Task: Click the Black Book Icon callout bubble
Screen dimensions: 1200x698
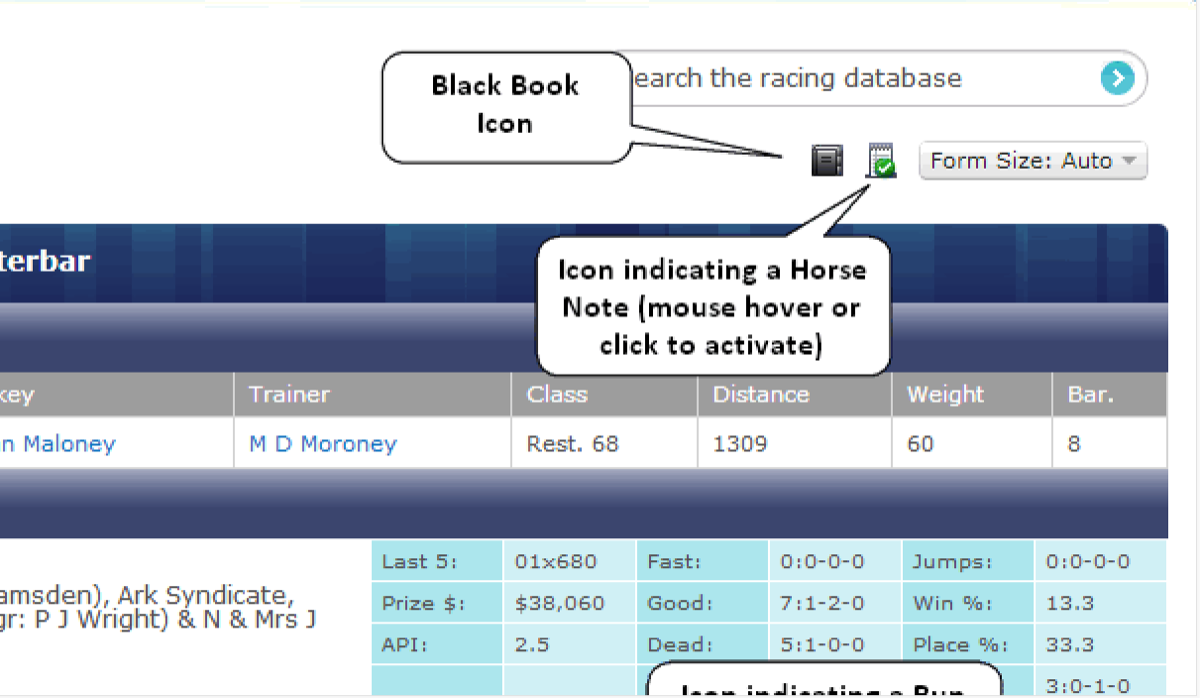Action: pyautogui.click(x=505, y=105)
